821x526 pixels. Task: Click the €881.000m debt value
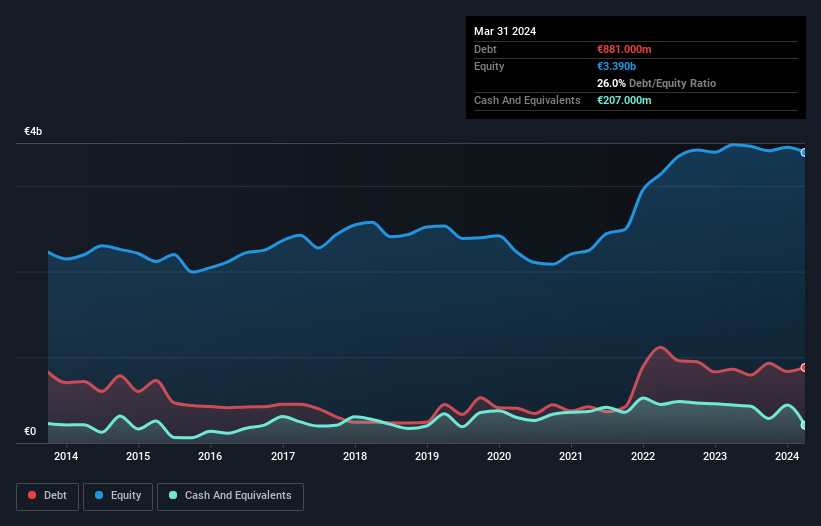coord(624,49)
